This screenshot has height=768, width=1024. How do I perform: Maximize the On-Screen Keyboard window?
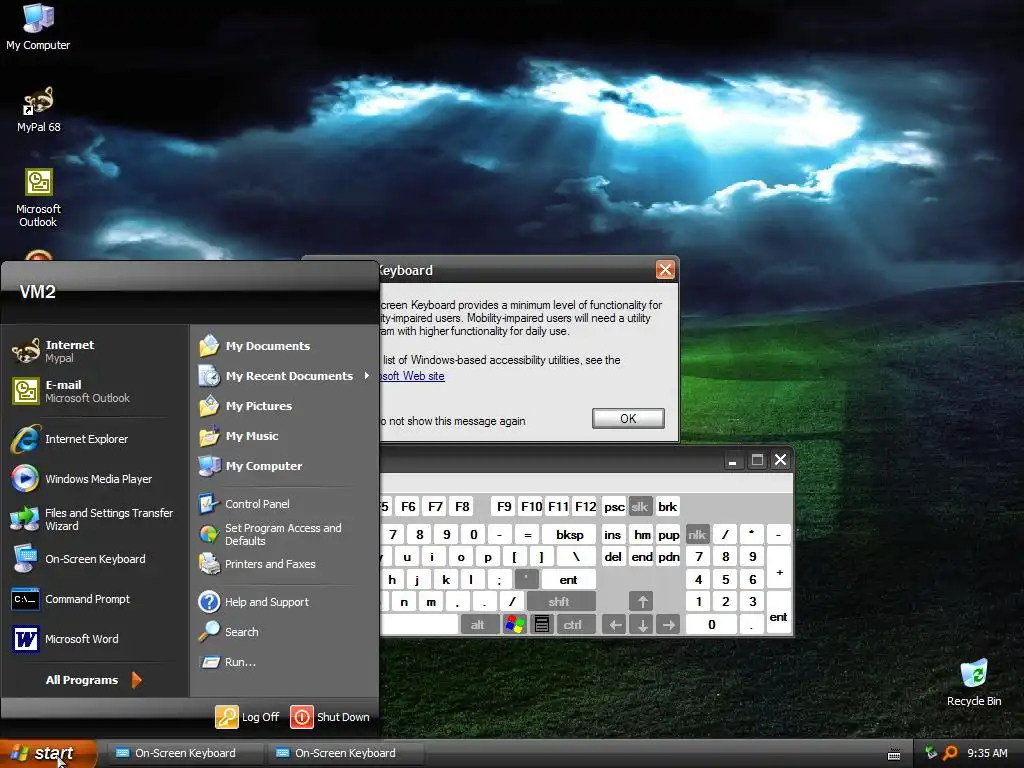click(757, 460)
